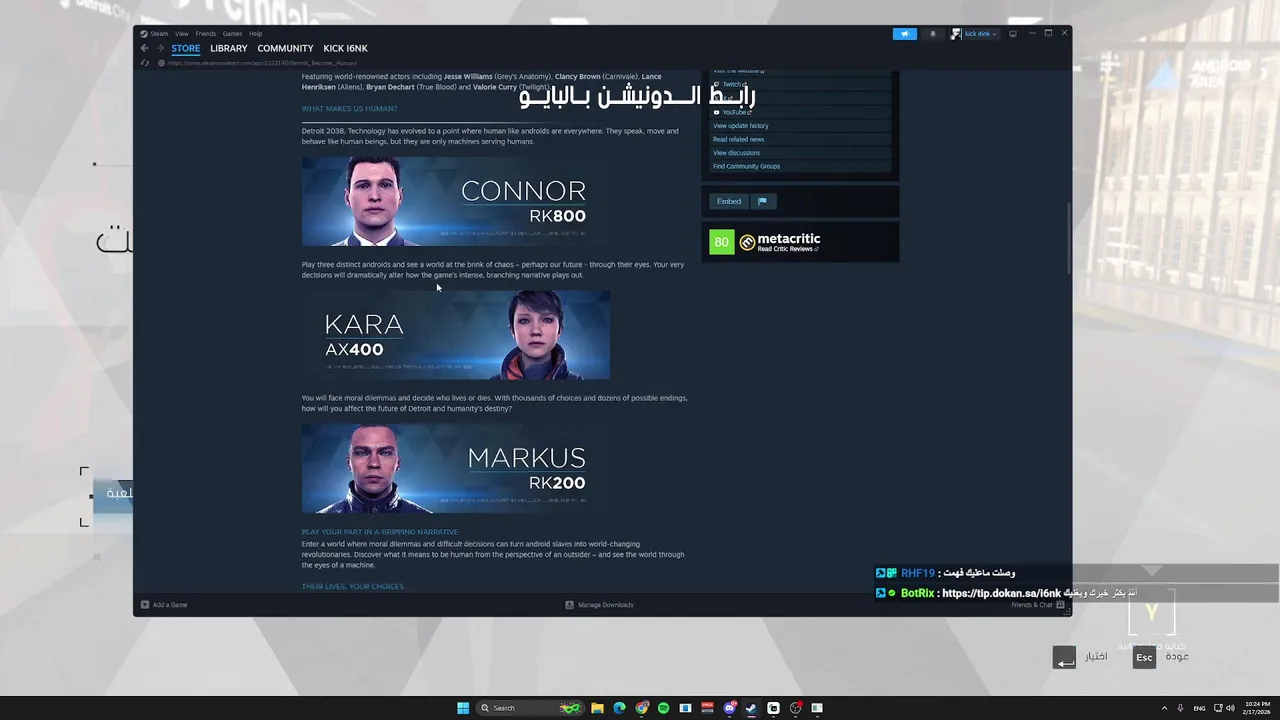Switch to the COMMUNITY tab

coord(285,48)
